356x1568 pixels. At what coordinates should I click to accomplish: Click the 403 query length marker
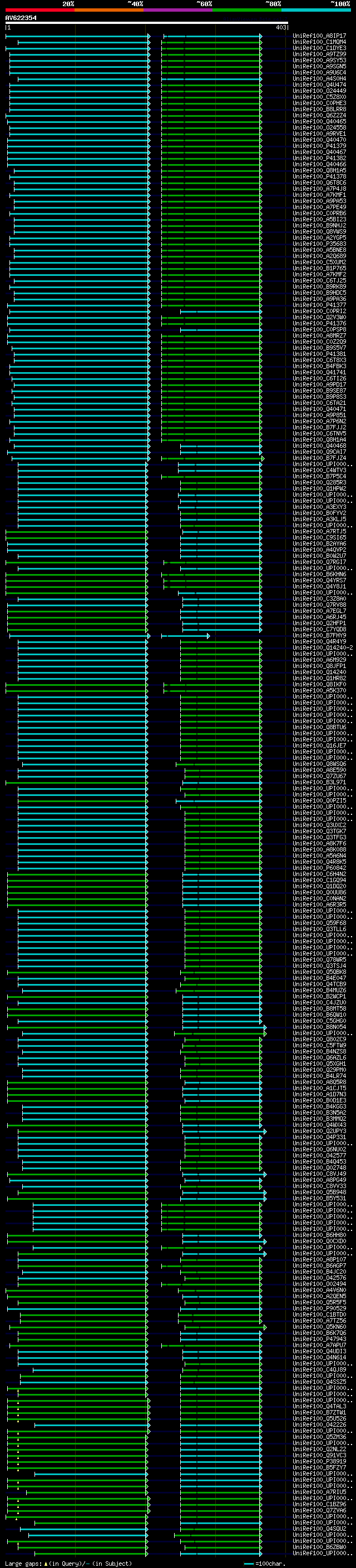tap(280, 27)
